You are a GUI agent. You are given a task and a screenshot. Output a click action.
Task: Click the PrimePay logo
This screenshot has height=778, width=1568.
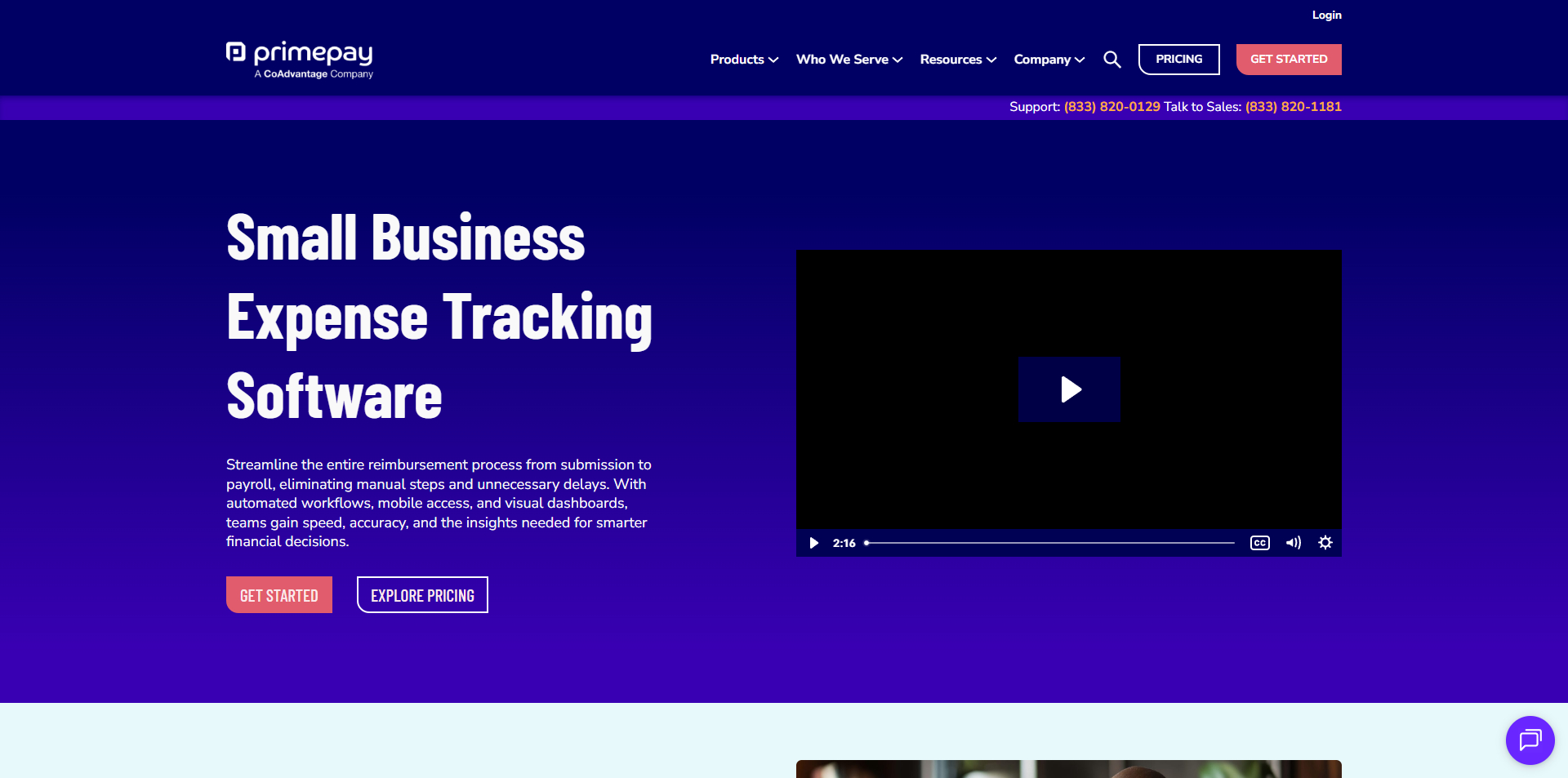tap(299, 60)
